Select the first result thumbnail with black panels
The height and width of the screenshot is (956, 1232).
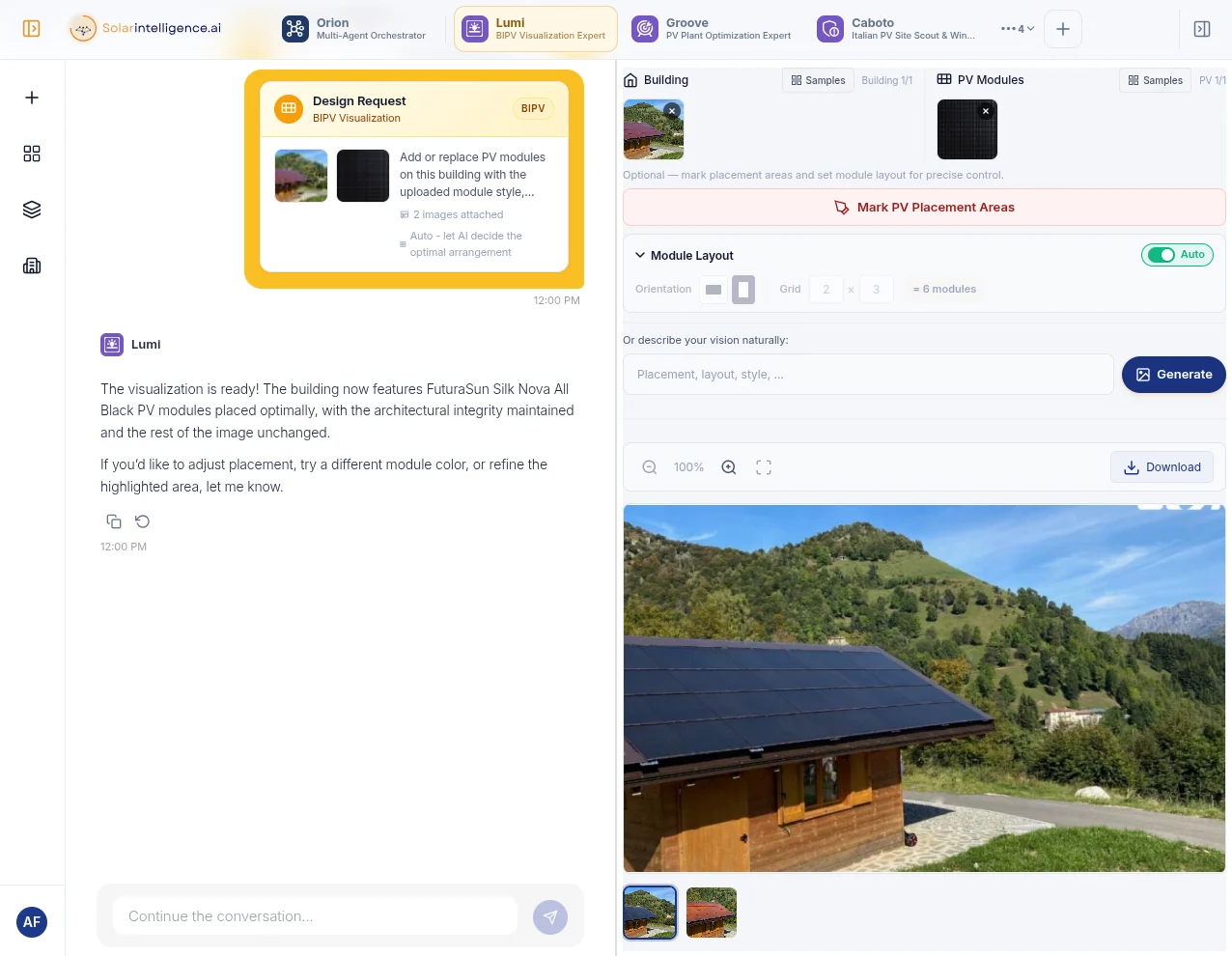(x=650, y=913)
